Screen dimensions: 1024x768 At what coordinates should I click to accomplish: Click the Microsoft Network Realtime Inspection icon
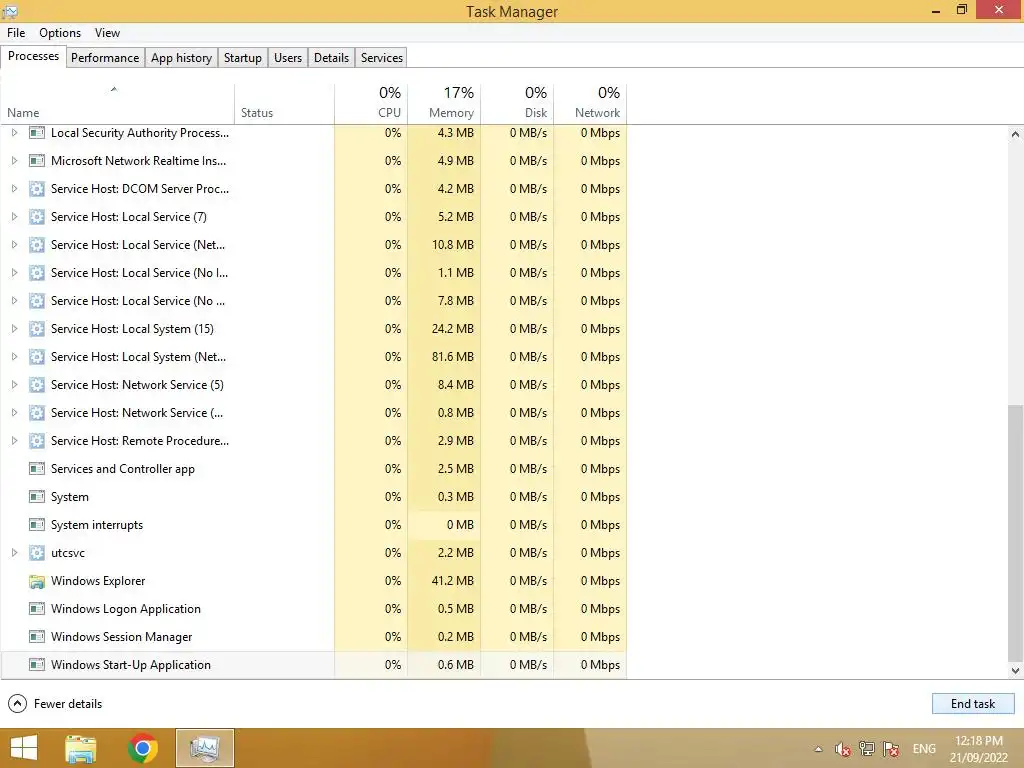(x=37, y=161)
